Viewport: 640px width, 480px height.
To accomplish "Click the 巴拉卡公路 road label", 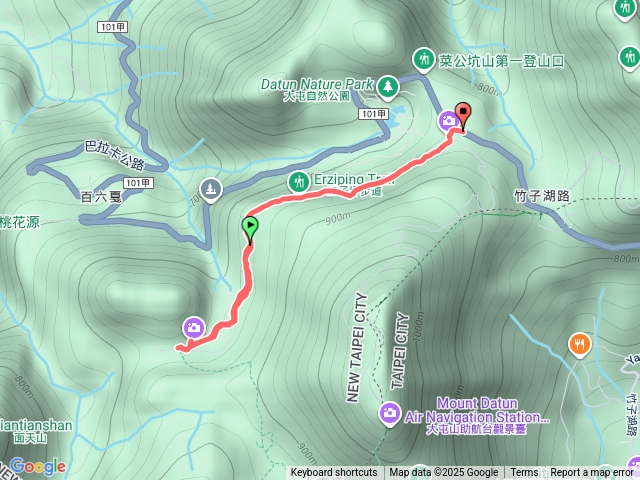I will pos(115,155).
